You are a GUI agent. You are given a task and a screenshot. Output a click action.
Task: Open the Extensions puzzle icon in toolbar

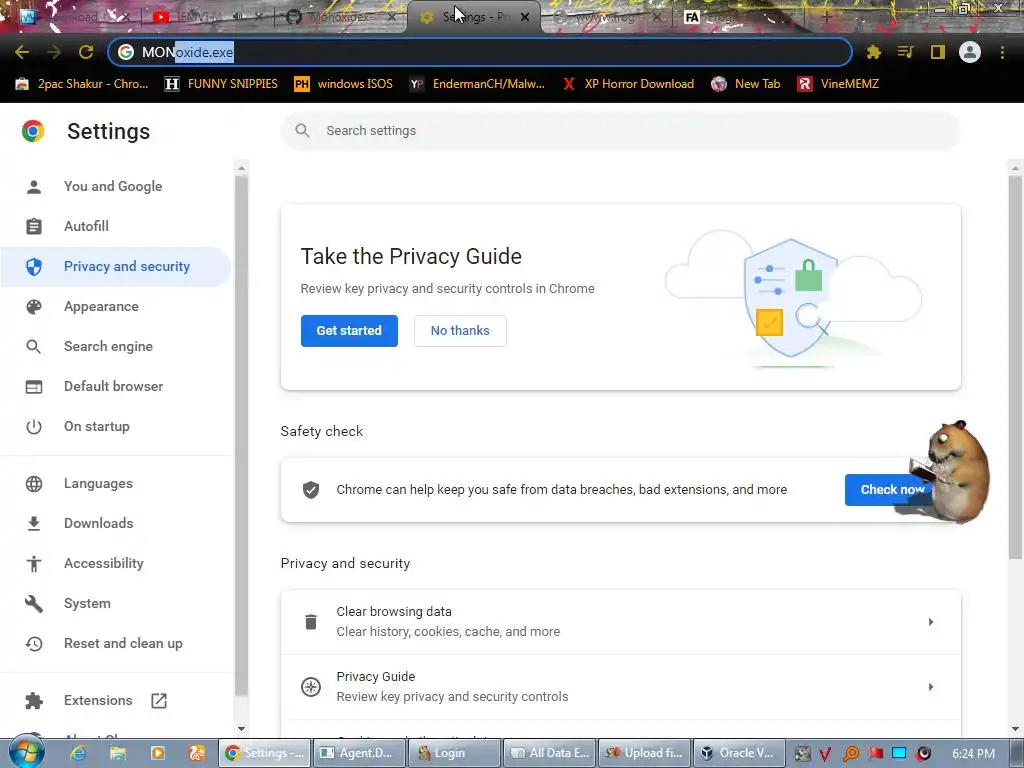pyautogui.click(x=874, y=52)
